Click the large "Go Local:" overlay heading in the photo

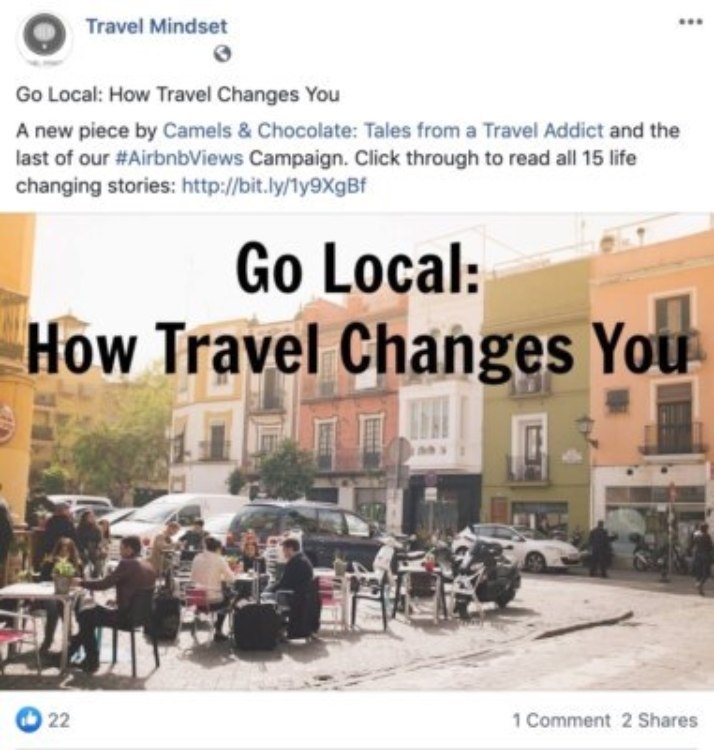point(357,267)
